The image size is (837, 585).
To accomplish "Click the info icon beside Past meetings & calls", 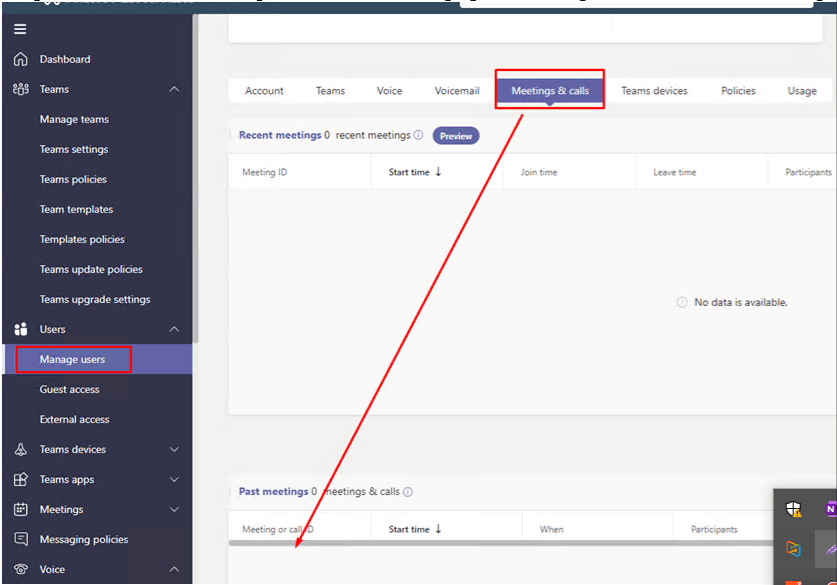I will coord(408,492).
